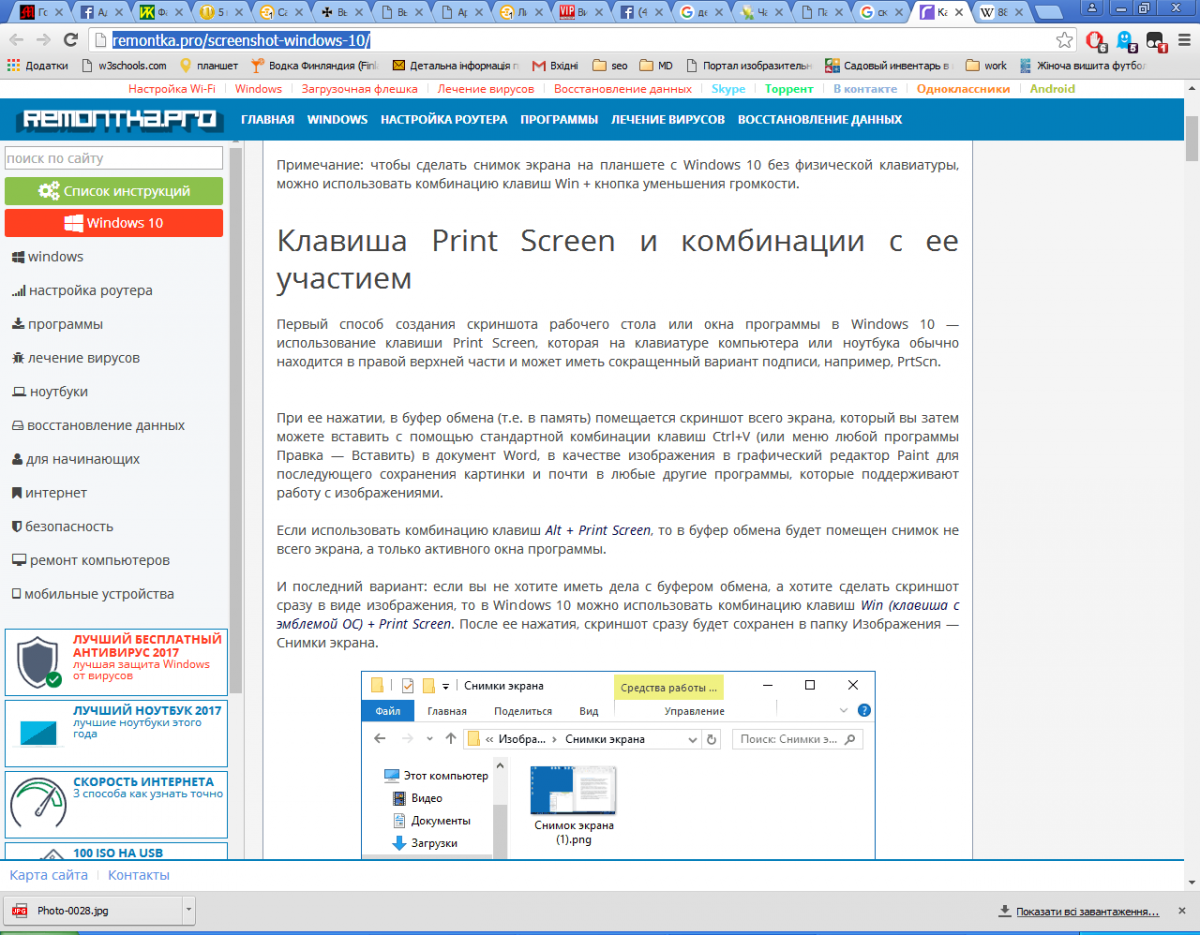The height and width of the screenshot is (935, 1200).
Task: Open the sidebar ноутбуки category
Action: coord(50,392)
